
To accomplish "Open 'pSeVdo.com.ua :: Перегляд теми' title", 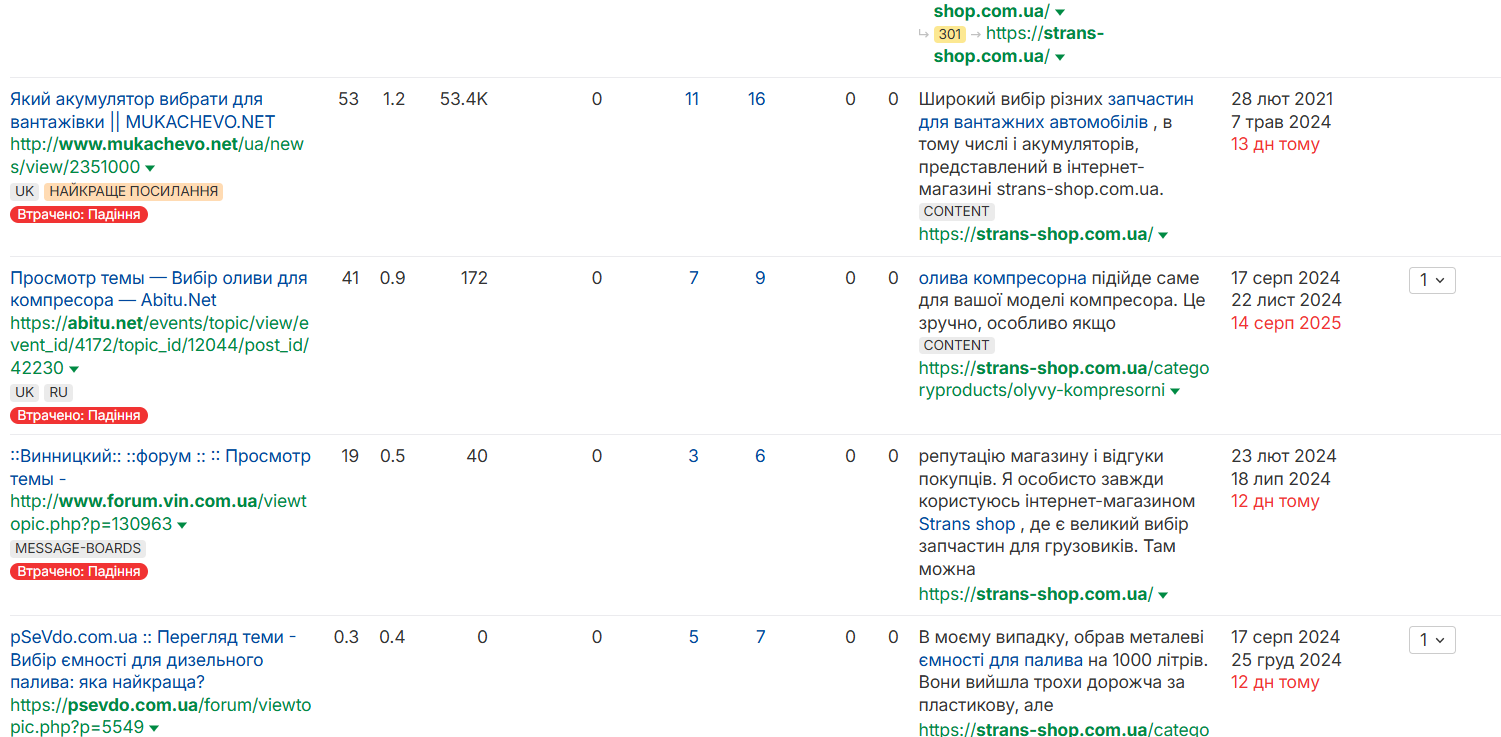I will [153, 659].
